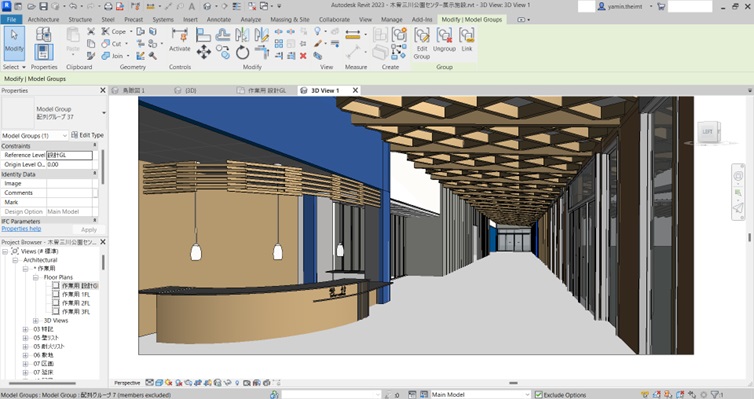Tick the checkbox beside floor plan 作業用 2FL

[56, 303]
